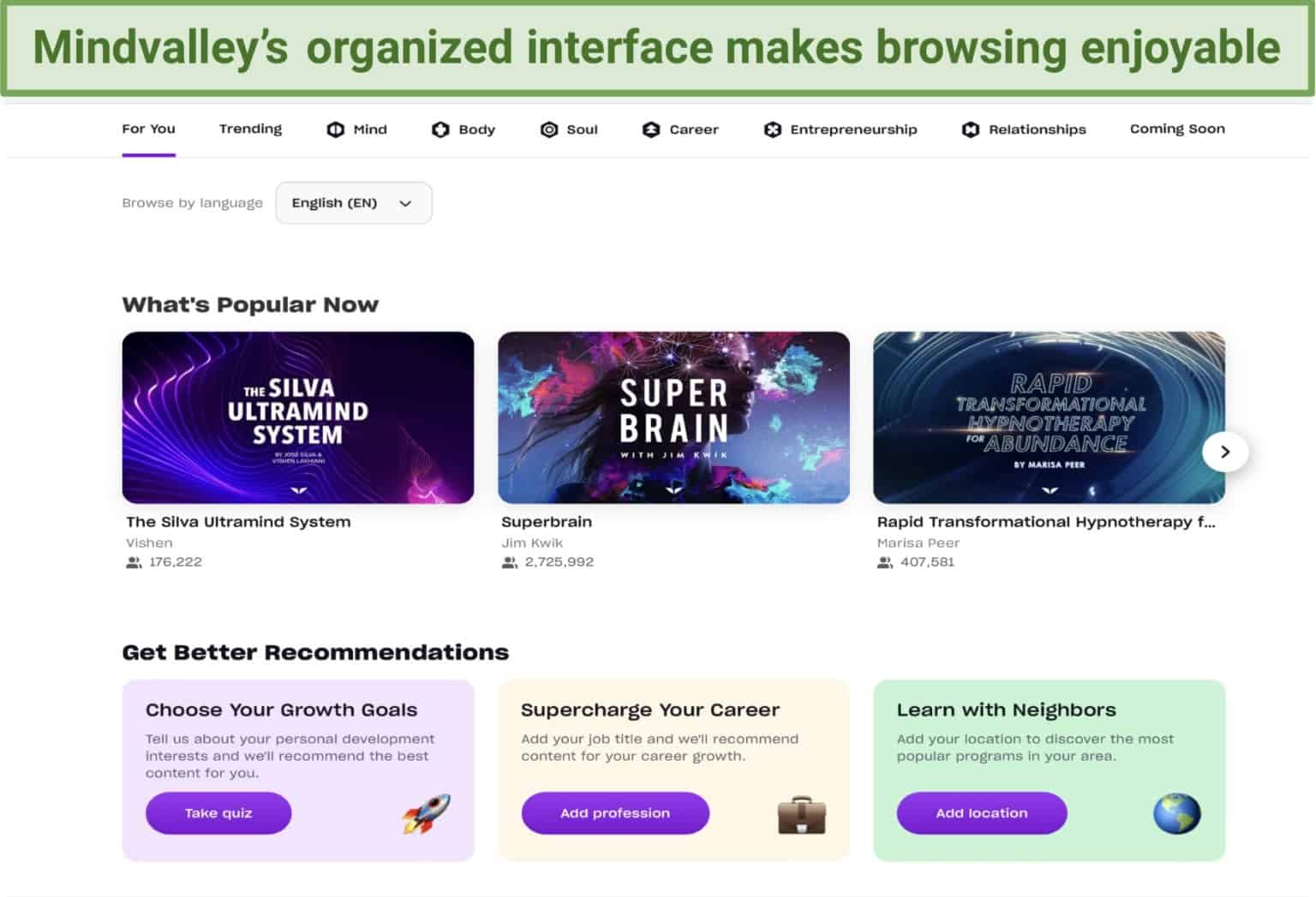Open the Coming Soon tab
This screenshot has width=1316, height=897.
[x=1177, y=129]
